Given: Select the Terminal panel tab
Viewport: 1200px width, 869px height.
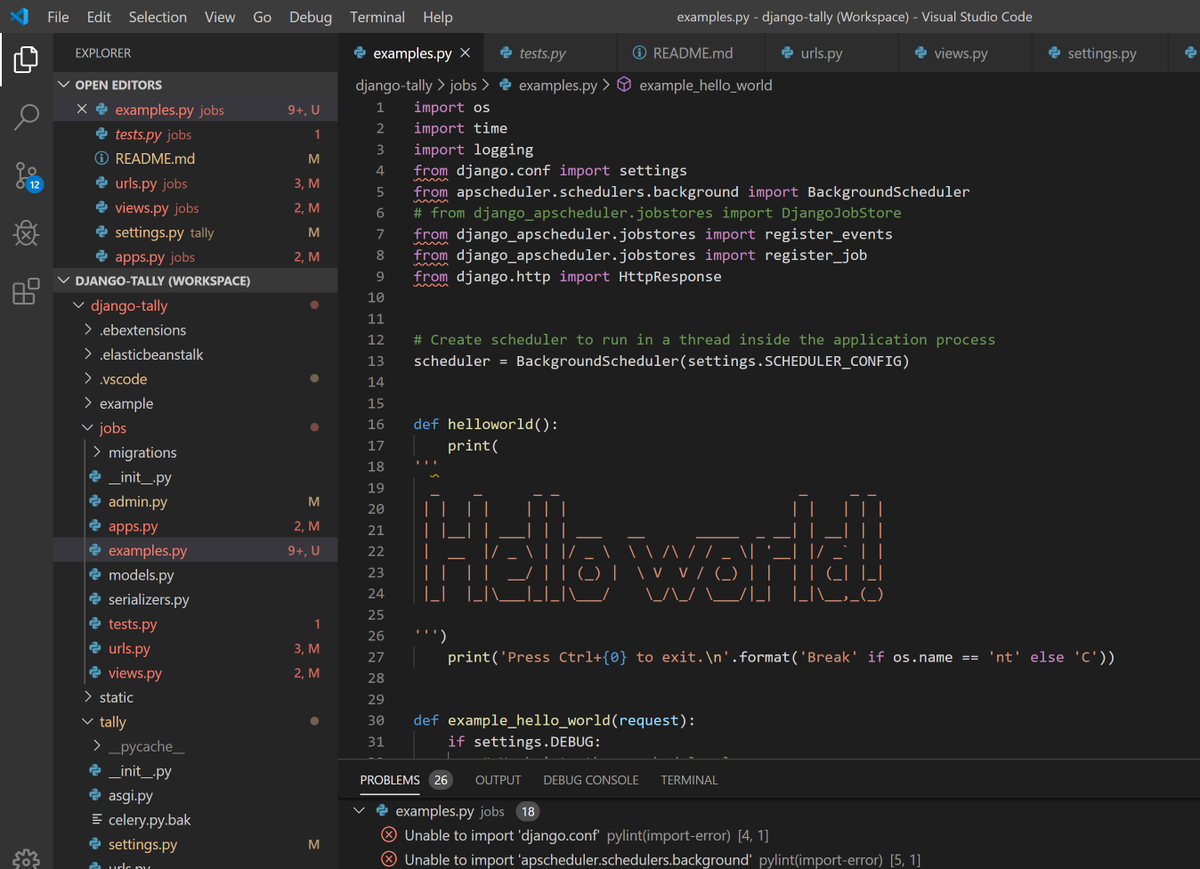Looking at the screenshot, I should tap(689, 780).
